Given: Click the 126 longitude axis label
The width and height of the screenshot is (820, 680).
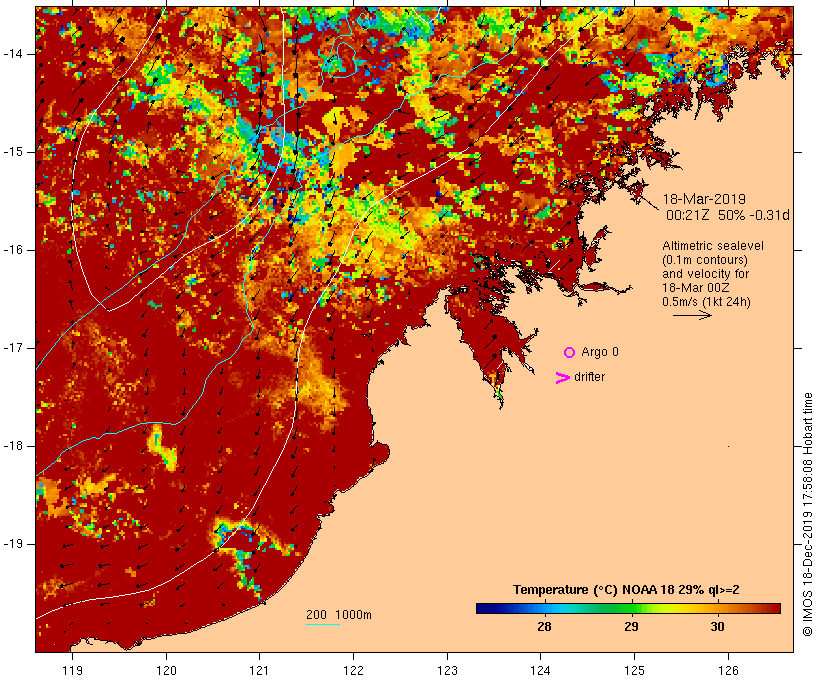Looking at the screenshot, I should coord(728,671).
